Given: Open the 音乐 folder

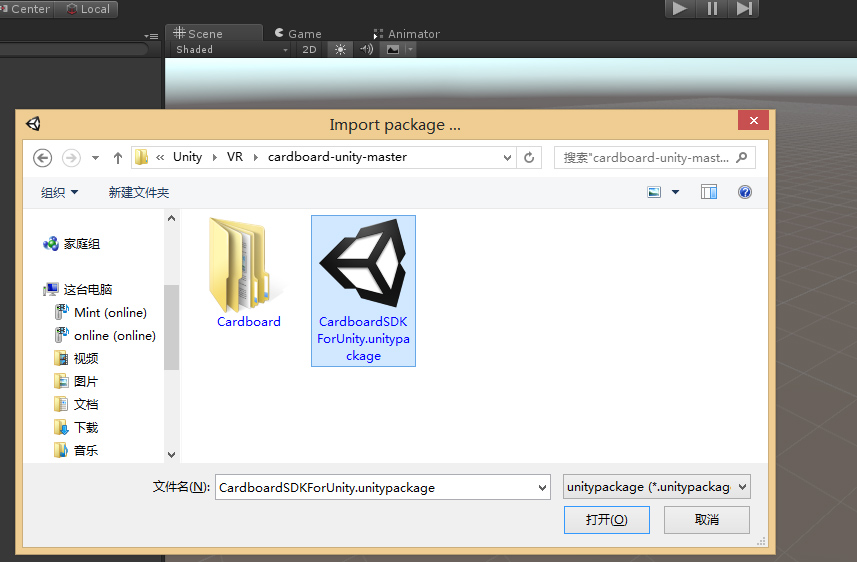Looking at the screenshot, I should [77, 450].
